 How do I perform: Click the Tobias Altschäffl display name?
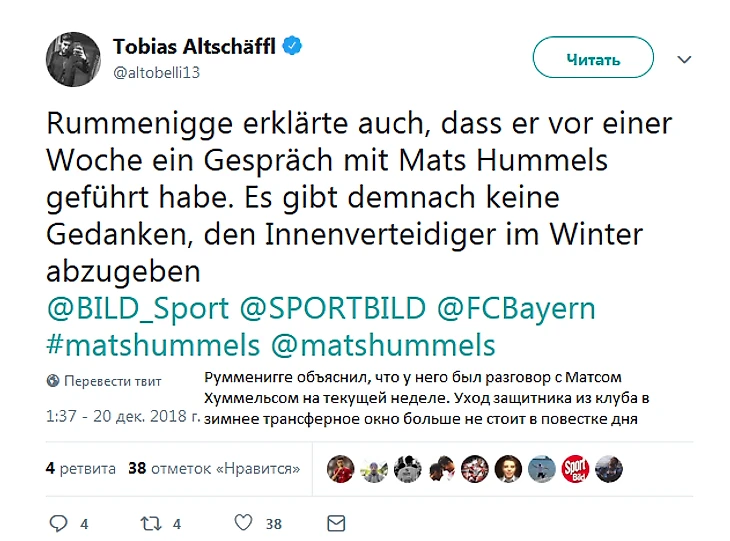tap(195, 46)
